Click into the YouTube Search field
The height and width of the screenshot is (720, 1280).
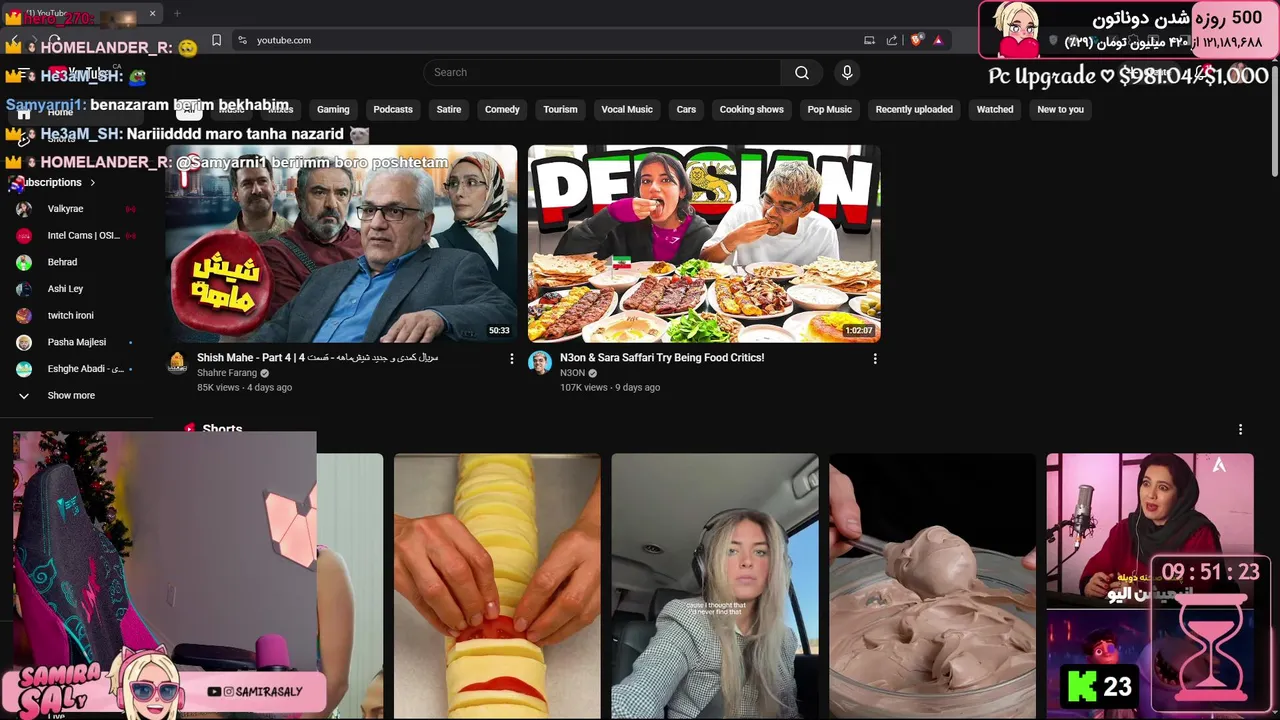[x=602, y=72]
